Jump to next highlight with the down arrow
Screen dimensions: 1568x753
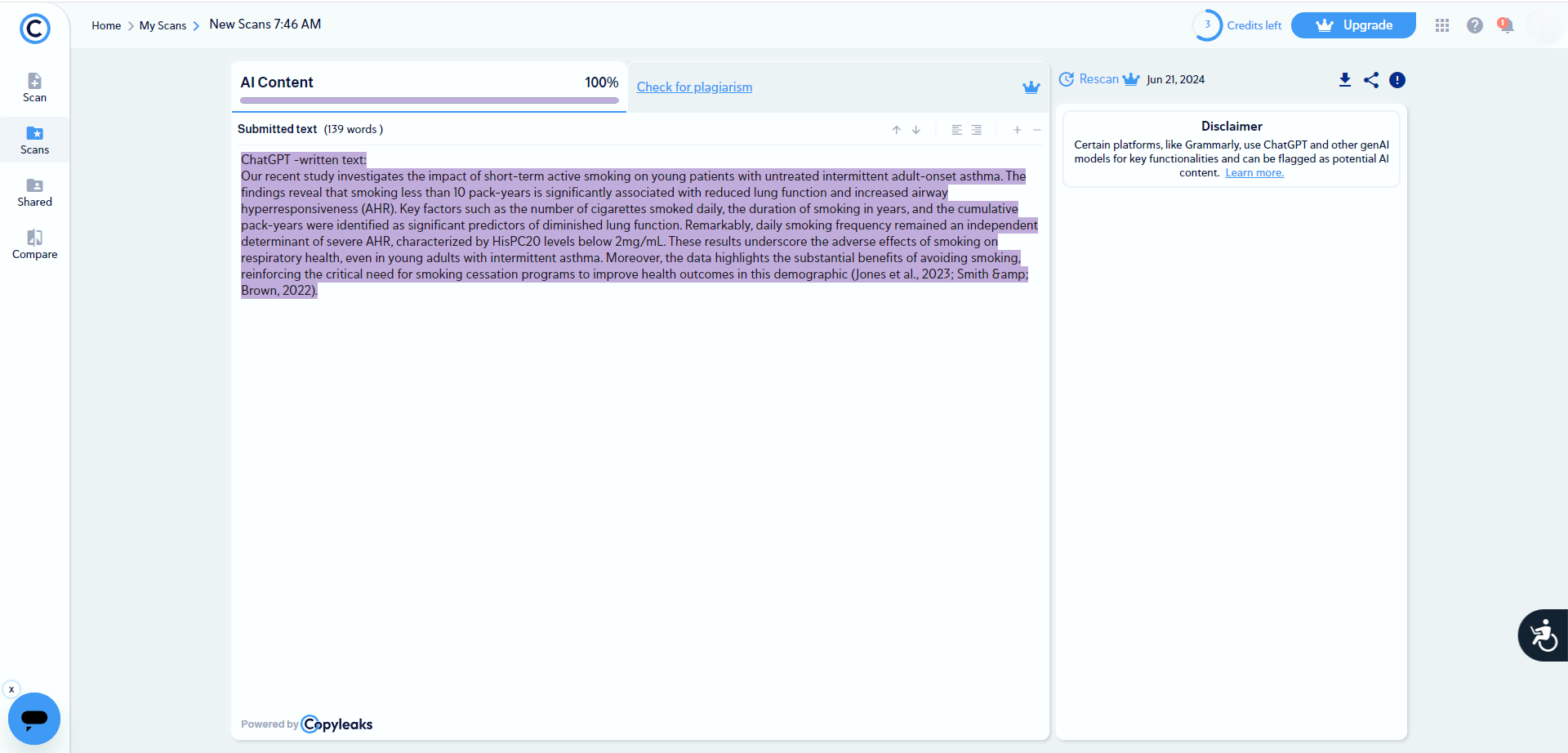click(916, 129)
